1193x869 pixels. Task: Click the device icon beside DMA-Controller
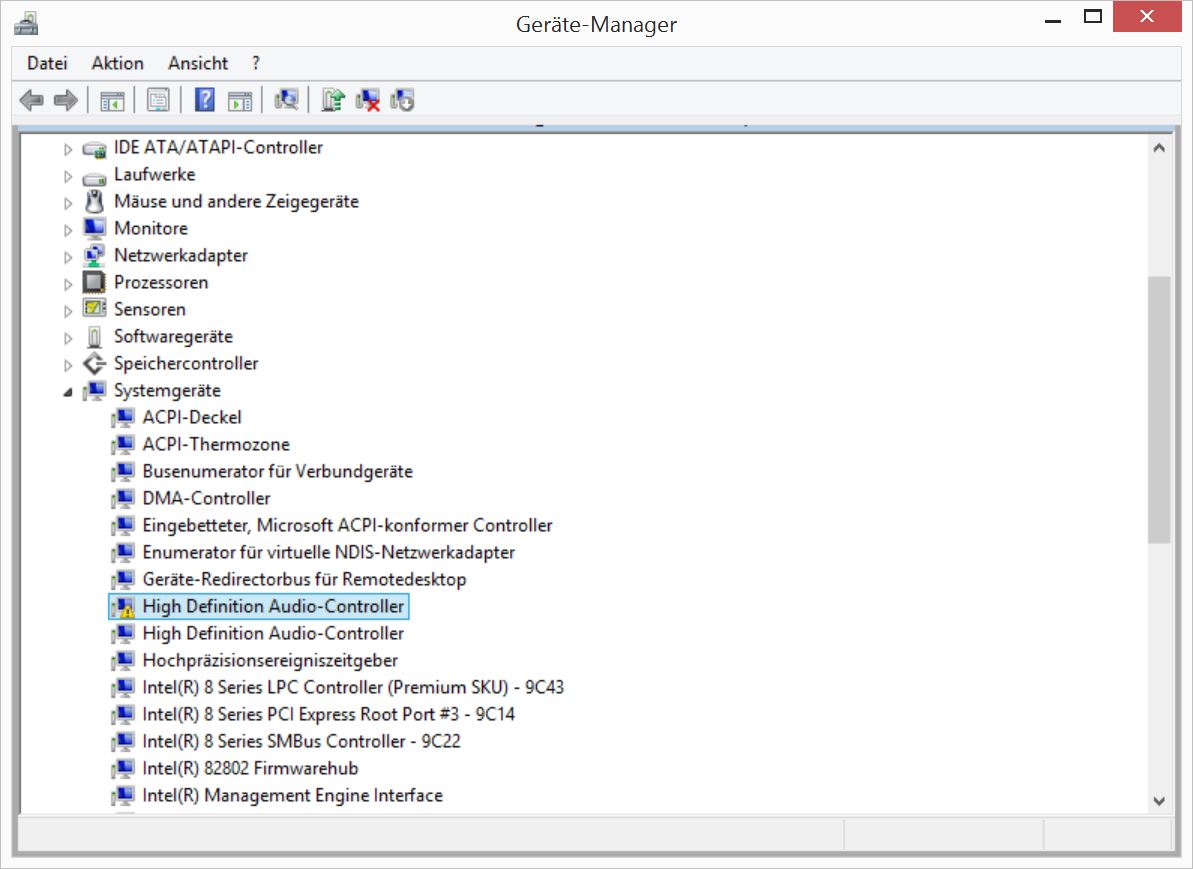[x=122, y=498]
